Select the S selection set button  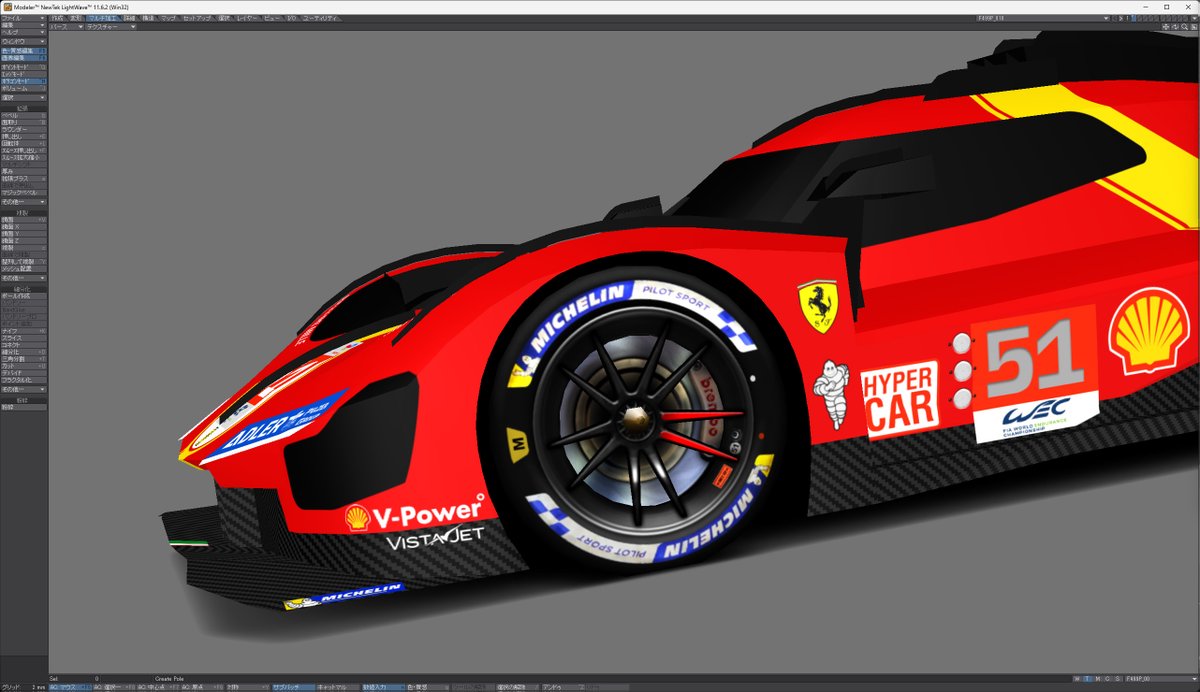1117,679
